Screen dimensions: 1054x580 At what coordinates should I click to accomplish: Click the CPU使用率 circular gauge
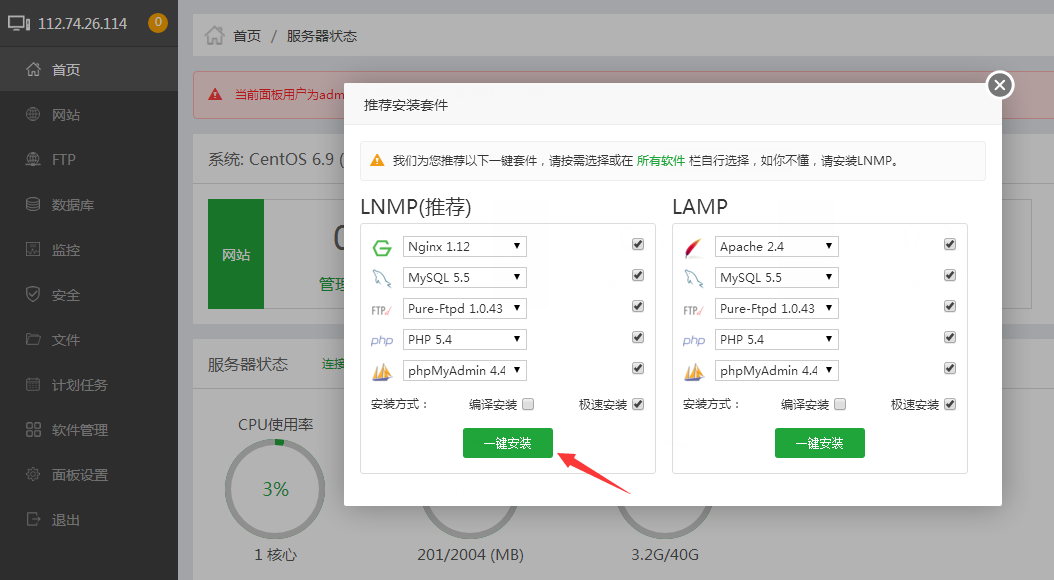(x=275, y=489)
